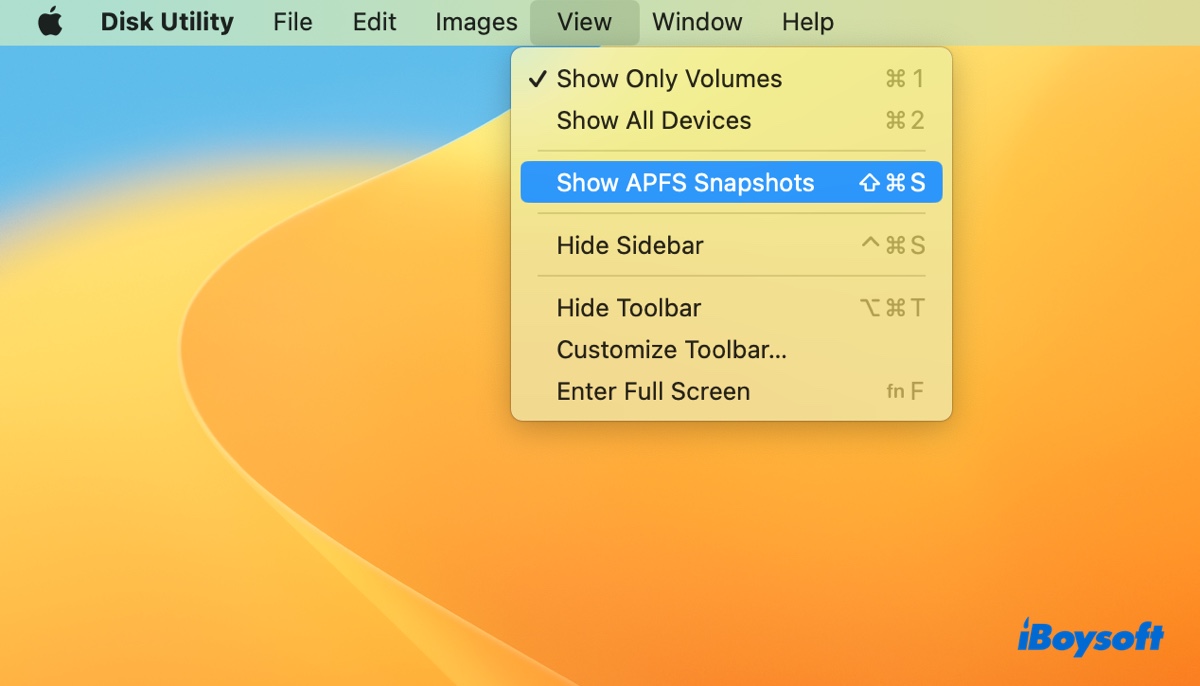1200x686 pixels.
Task: Enable Show APFS Snapshots
Action: point(685,183)
